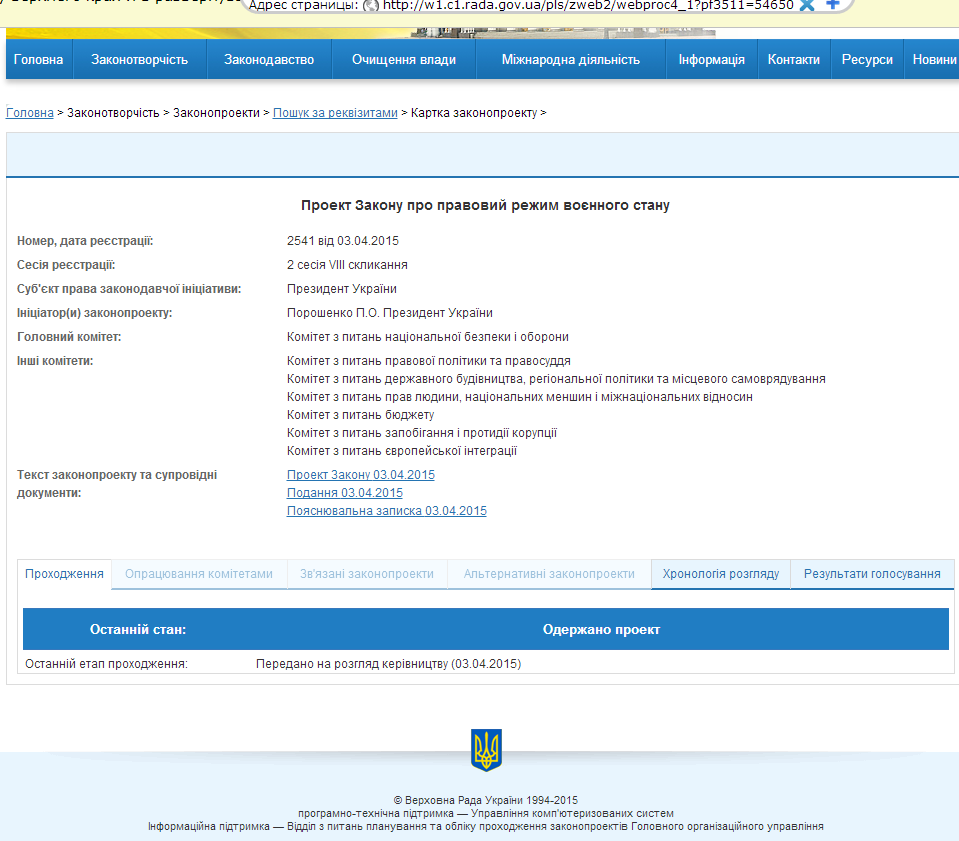The width and height of the screenshot is (959, 841).
Task: Click Комітет з питань європейської інтеграції
Action: (402, 451)
